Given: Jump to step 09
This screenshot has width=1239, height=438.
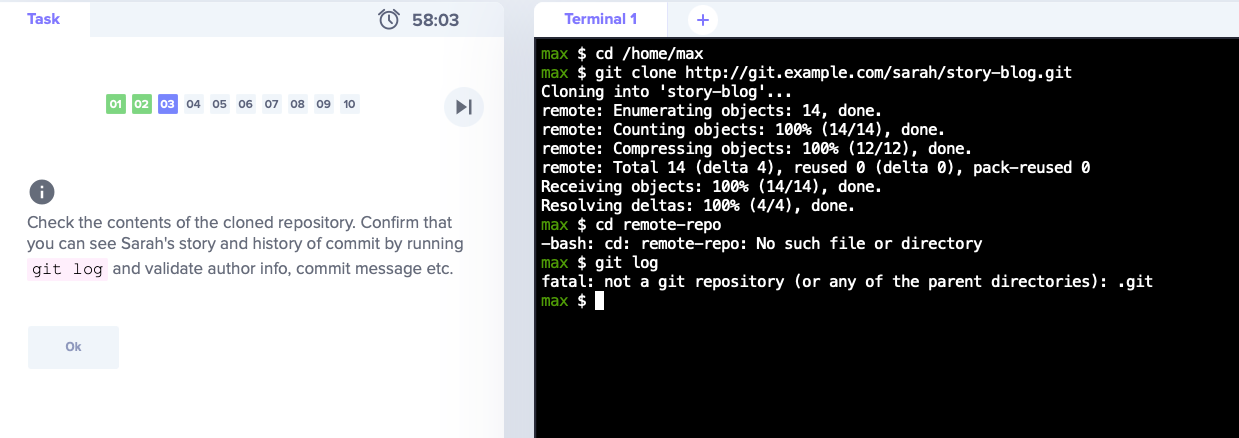Looking at the screenshot, I should pyautogui.click(x=323, y=104).
